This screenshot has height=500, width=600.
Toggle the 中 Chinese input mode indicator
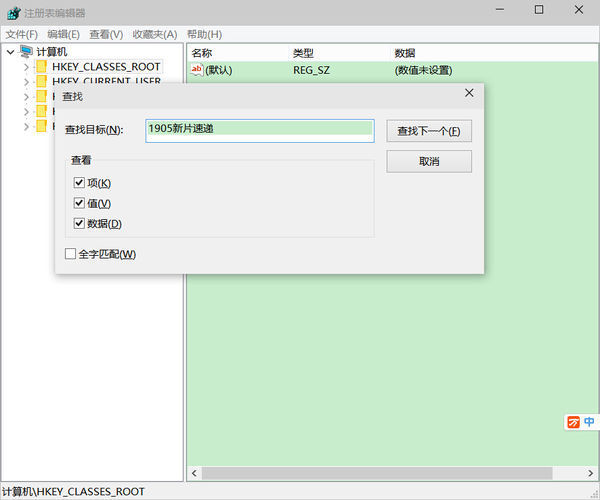pyautogui.click(x=589, y=422)
